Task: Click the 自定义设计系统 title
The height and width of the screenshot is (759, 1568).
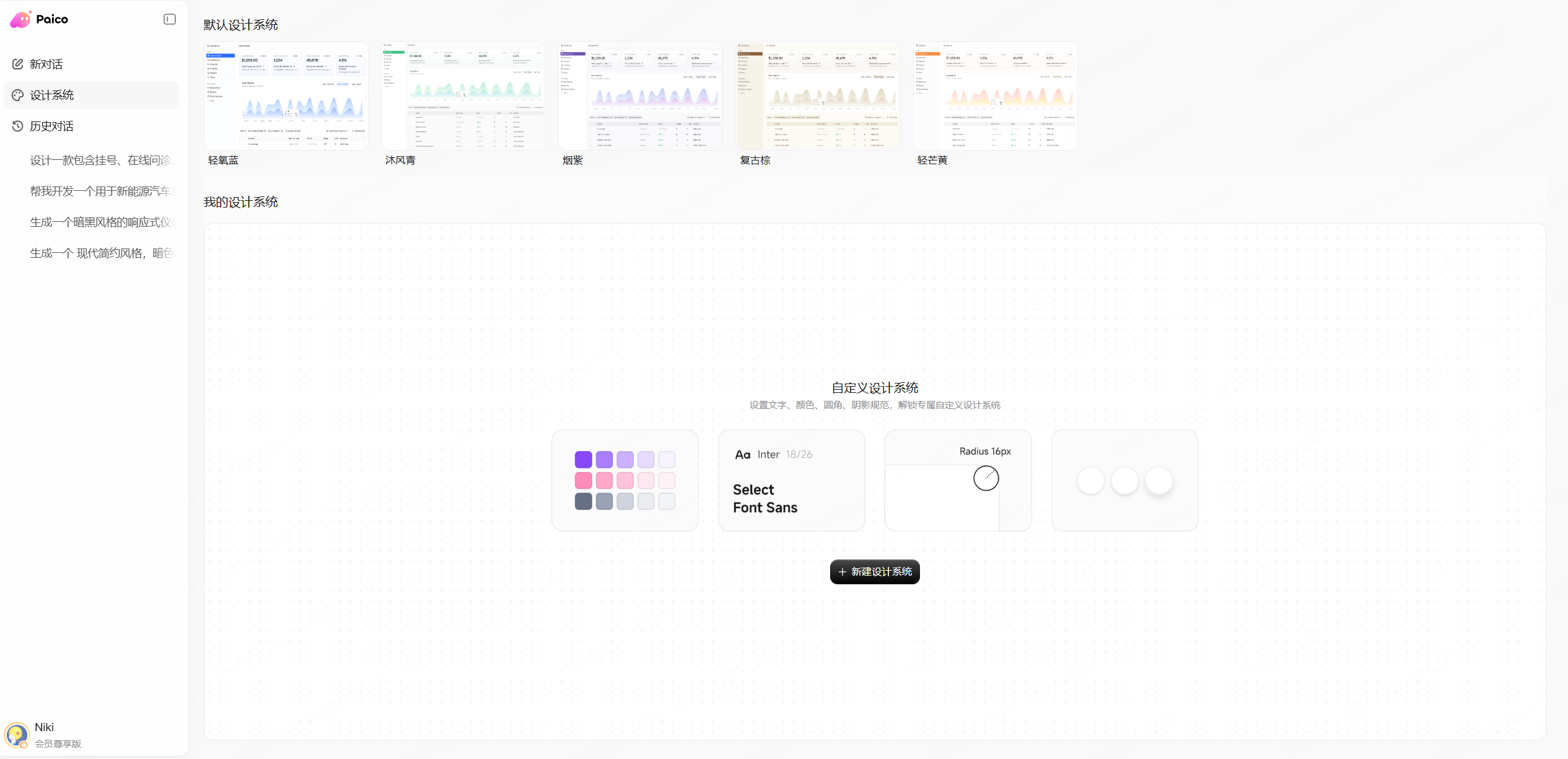Action: [875, 388]
